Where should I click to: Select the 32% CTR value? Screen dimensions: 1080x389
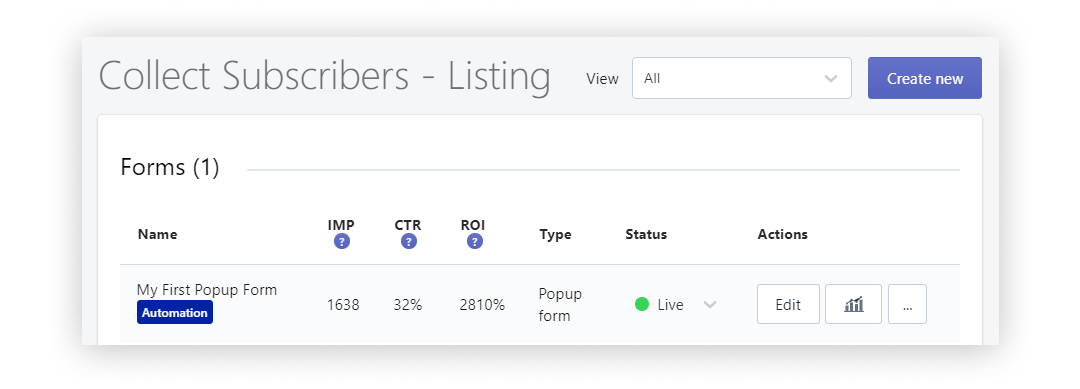(408, 305)
